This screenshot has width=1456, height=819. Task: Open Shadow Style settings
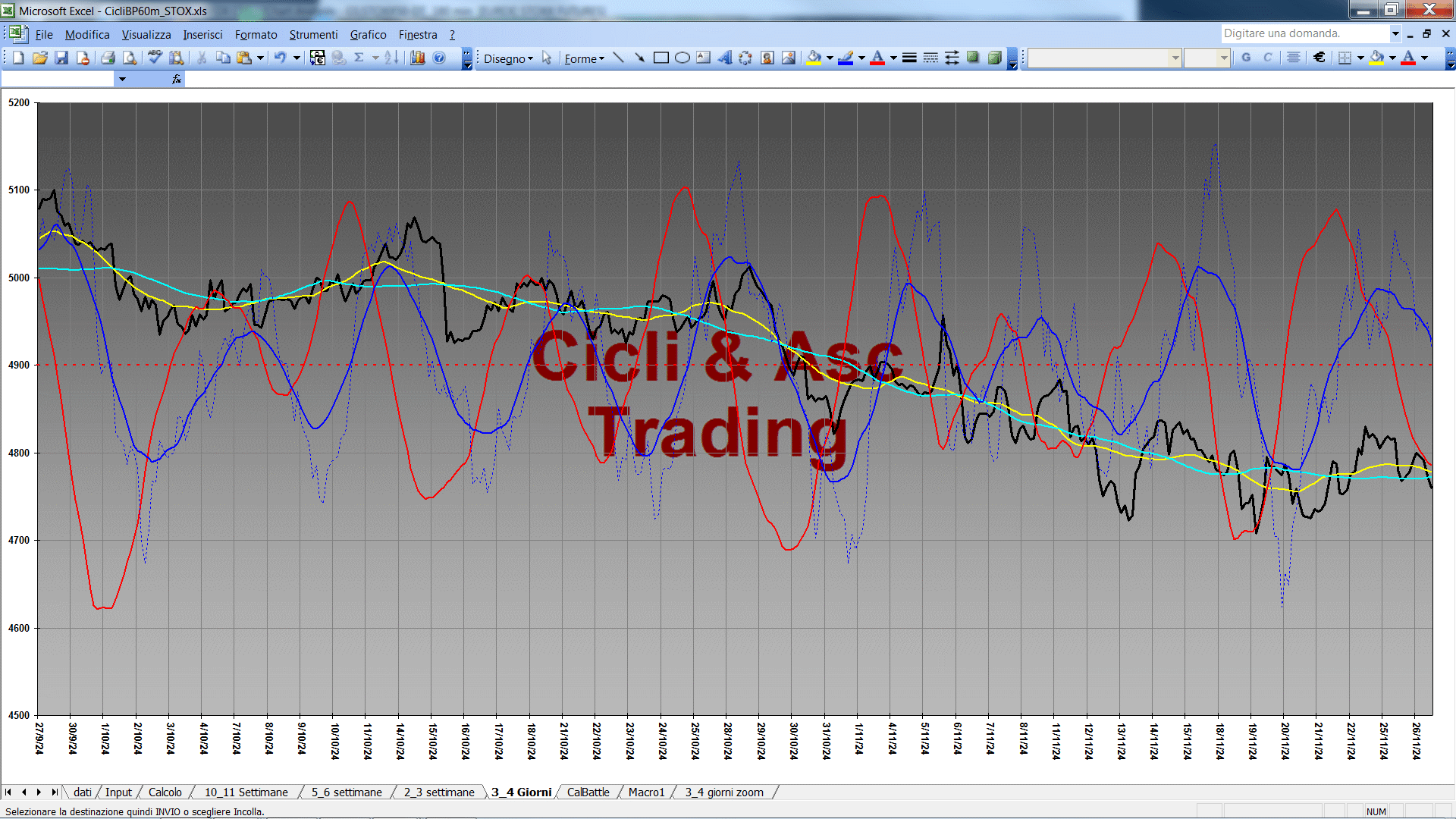(974, 58)
